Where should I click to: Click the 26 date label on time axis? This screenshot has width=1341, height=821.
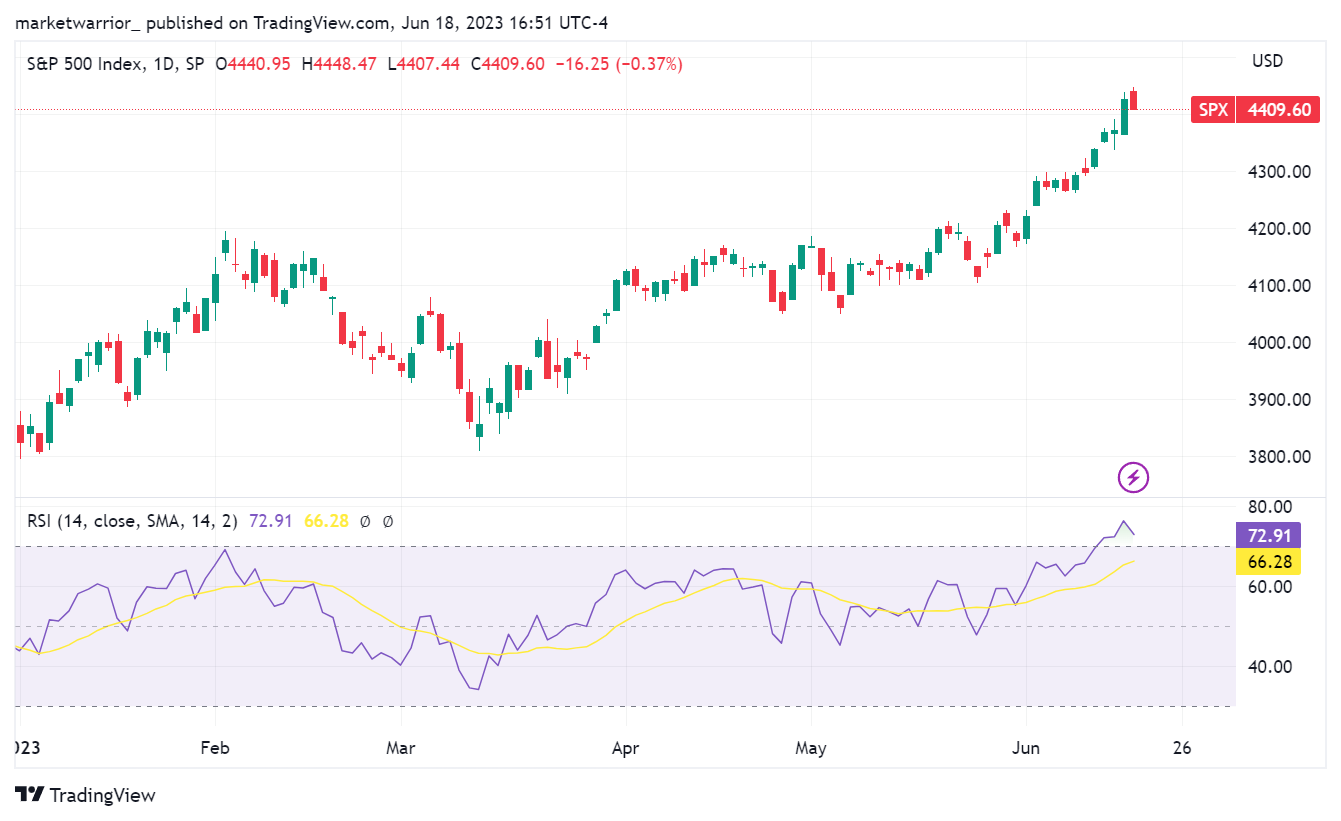[x=1182, y=748]
